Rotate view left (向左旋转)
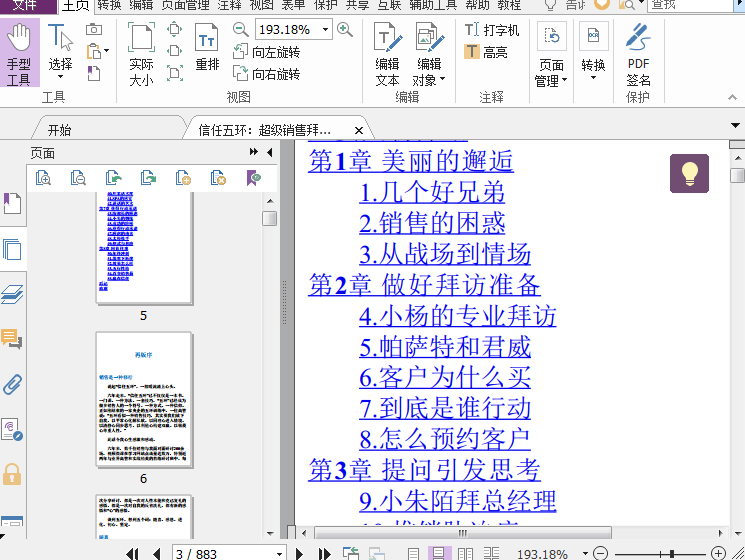Image resolution: width=745 pixels, height=560 pixels. 267,52
